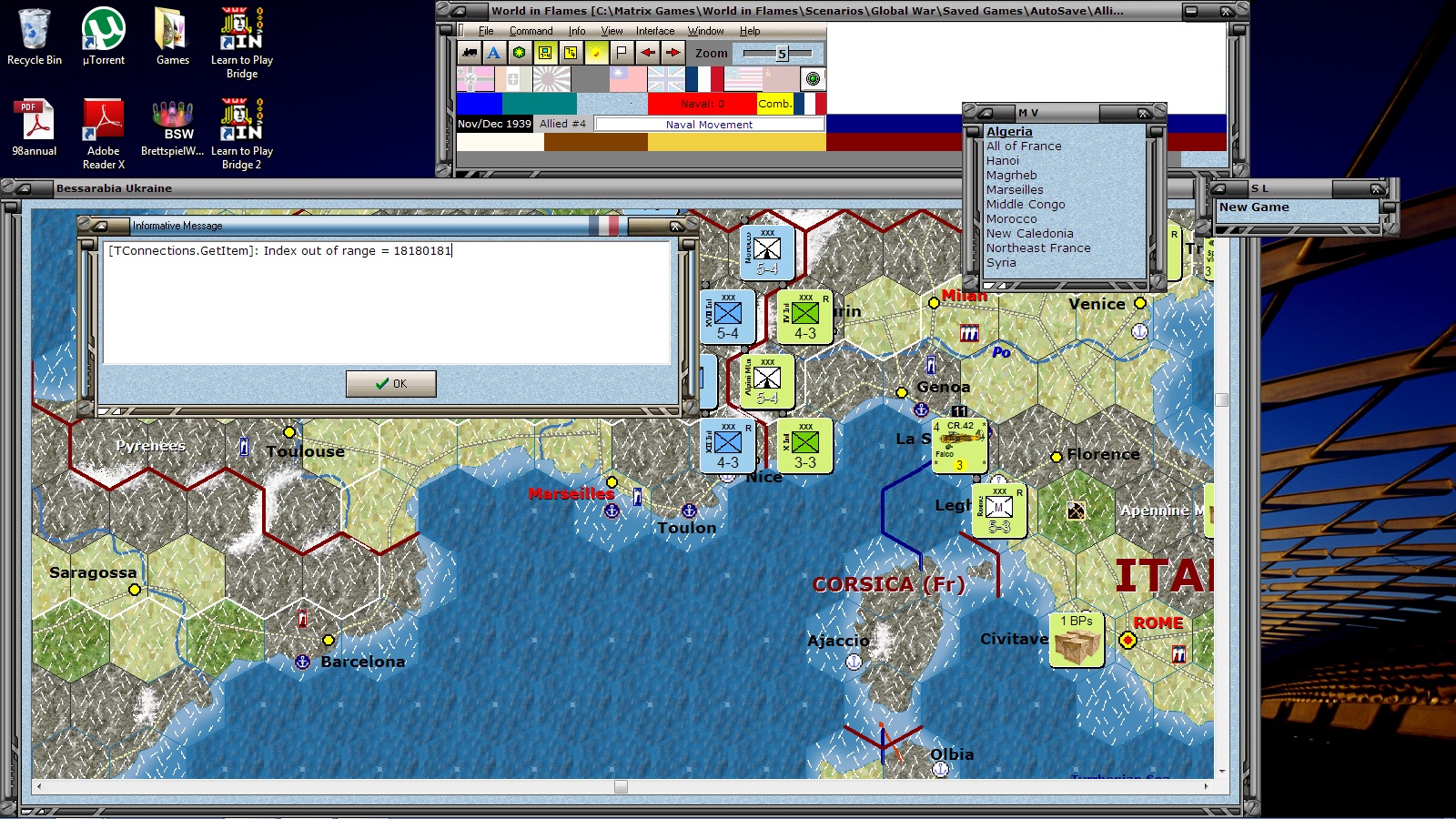Click the green gear toolbar icon

coord(519,53)
